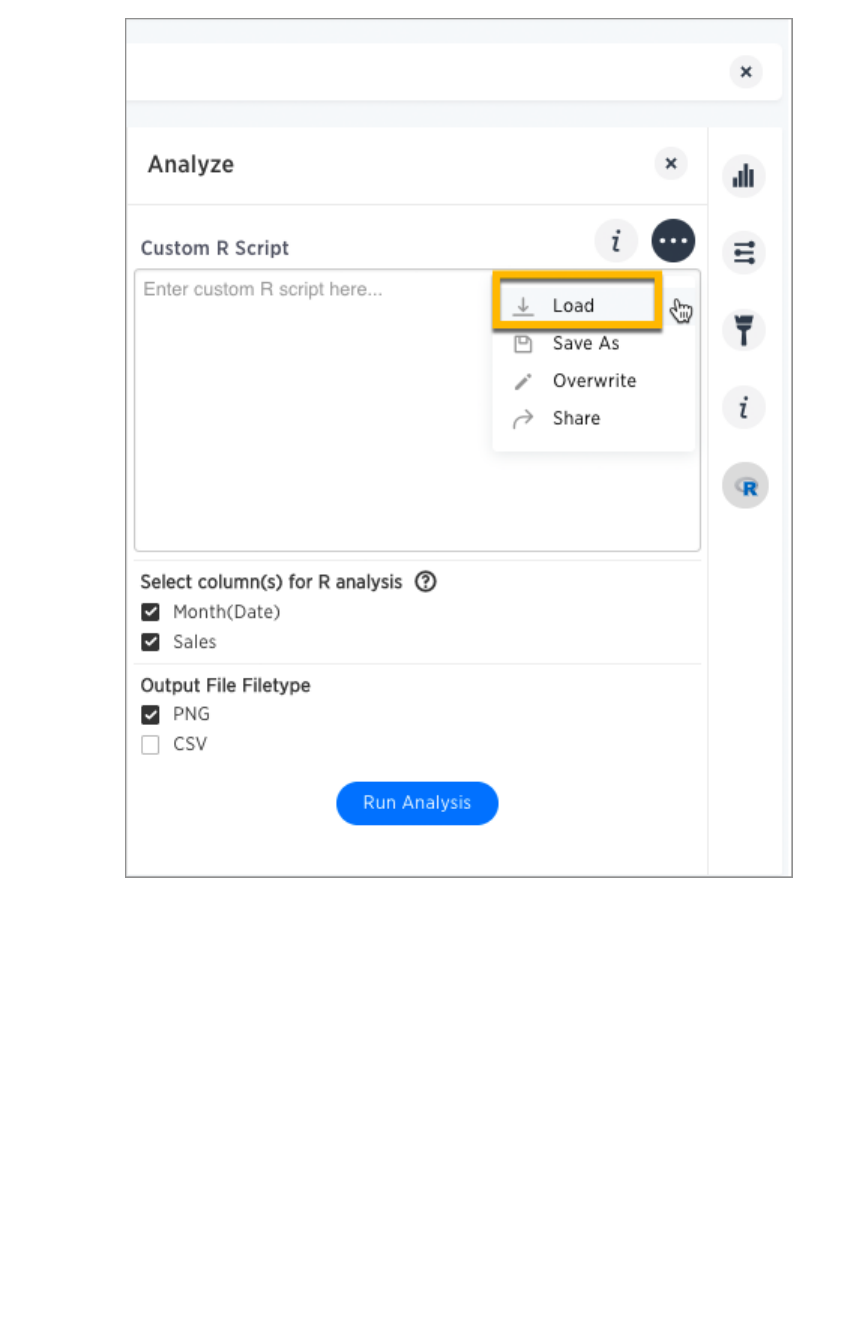Disable the PNG output filetype checkbox
This screenshot has width=864, height=1344.
[150, 715]
